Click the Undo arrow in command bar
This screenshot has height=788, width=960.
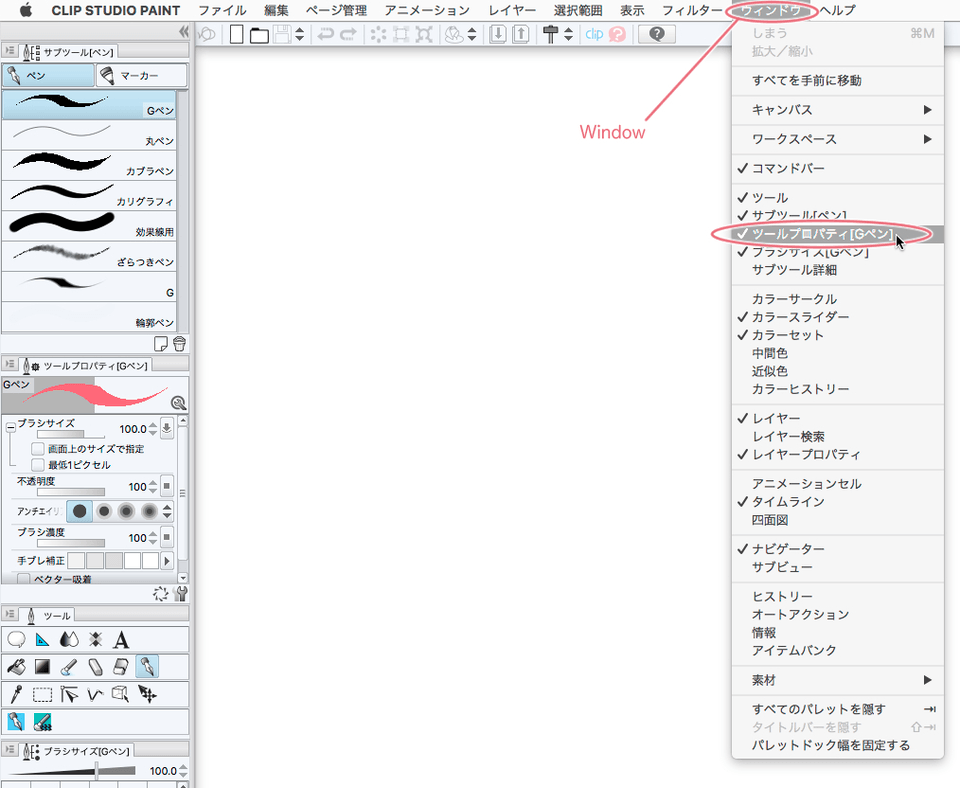coord(326,34)
